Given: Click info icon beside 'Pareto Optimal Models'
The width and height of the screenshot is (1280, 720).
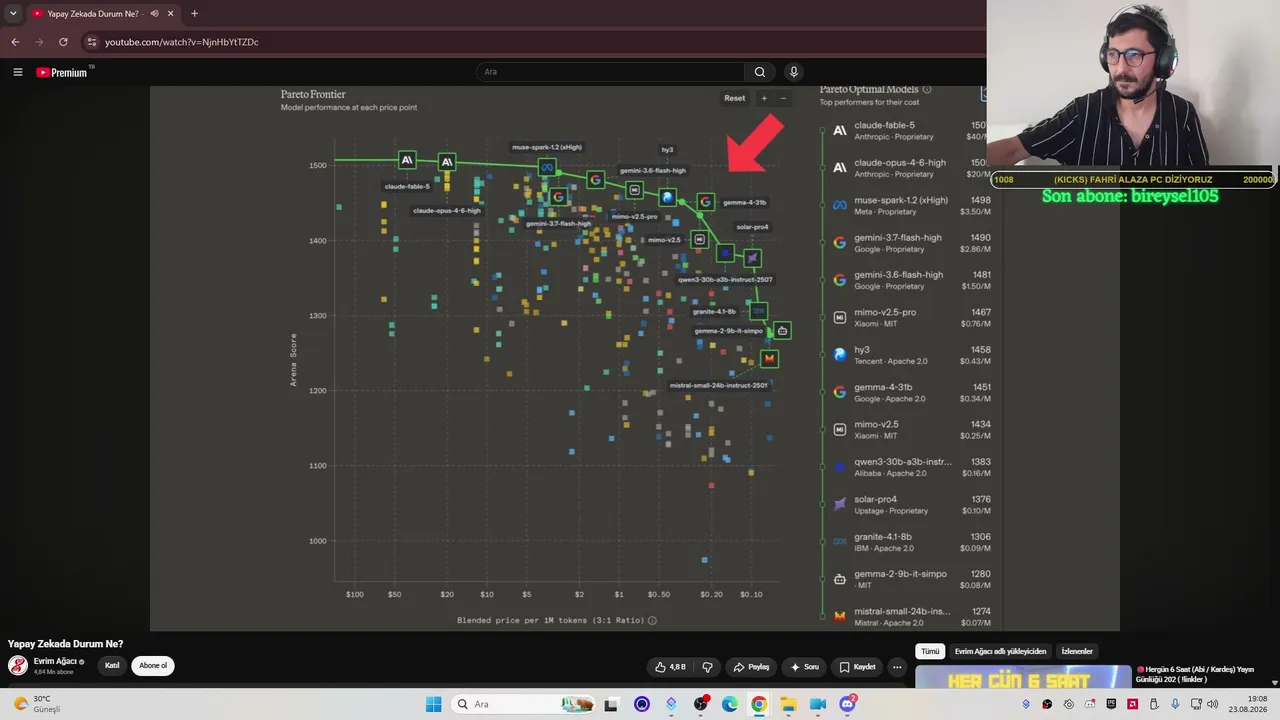Looking at the screenshot, I should coord(927,90).
